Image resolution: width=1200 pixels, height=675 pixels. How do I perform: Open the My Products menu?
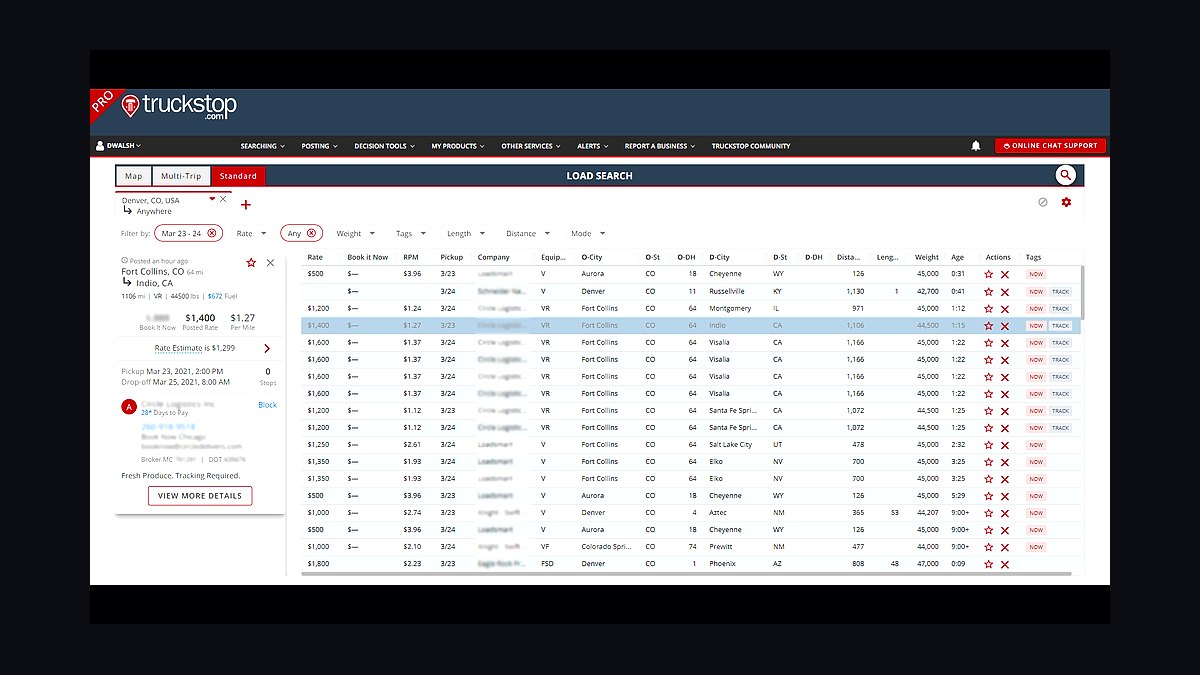point(458,146)
